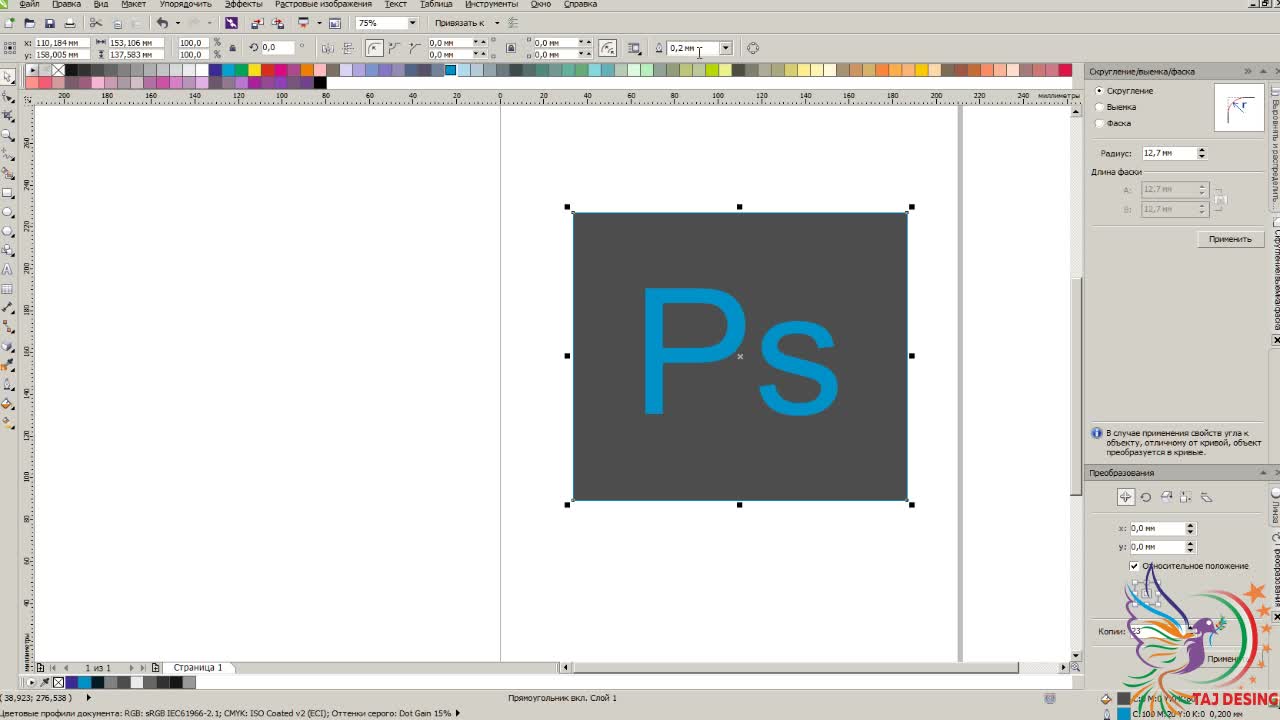Pick the black swatch in second palette row
The height and width of the screenshot is (720, 1280).
[x=320, y=82]
